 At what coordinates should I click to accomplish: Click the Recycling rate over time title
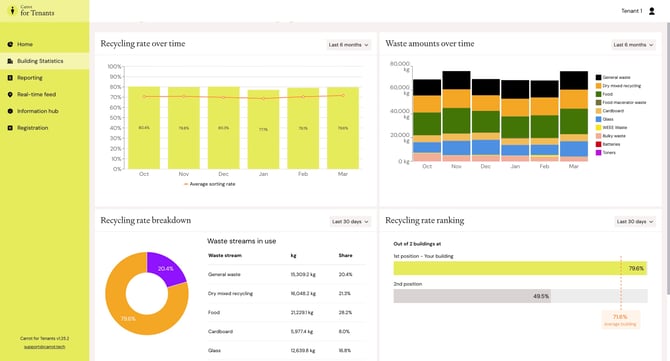143,44
